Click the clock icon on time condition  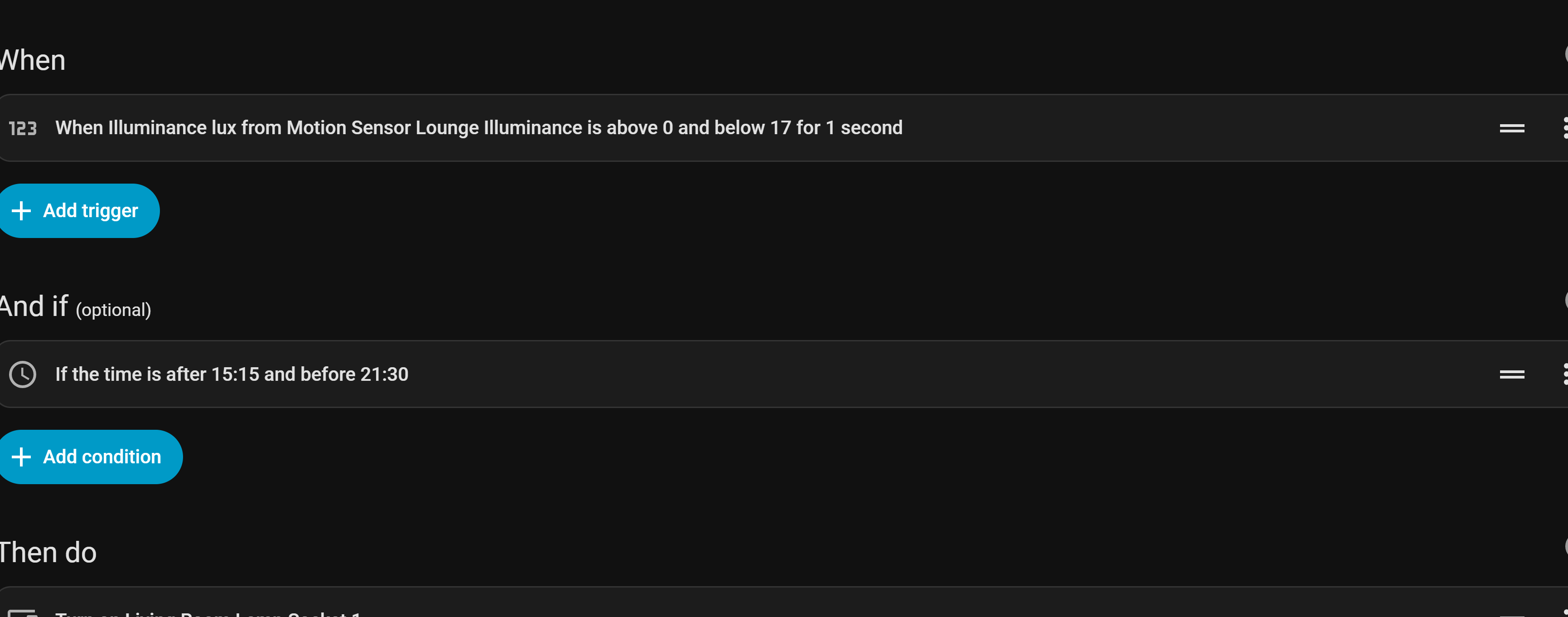coord(23,374)
